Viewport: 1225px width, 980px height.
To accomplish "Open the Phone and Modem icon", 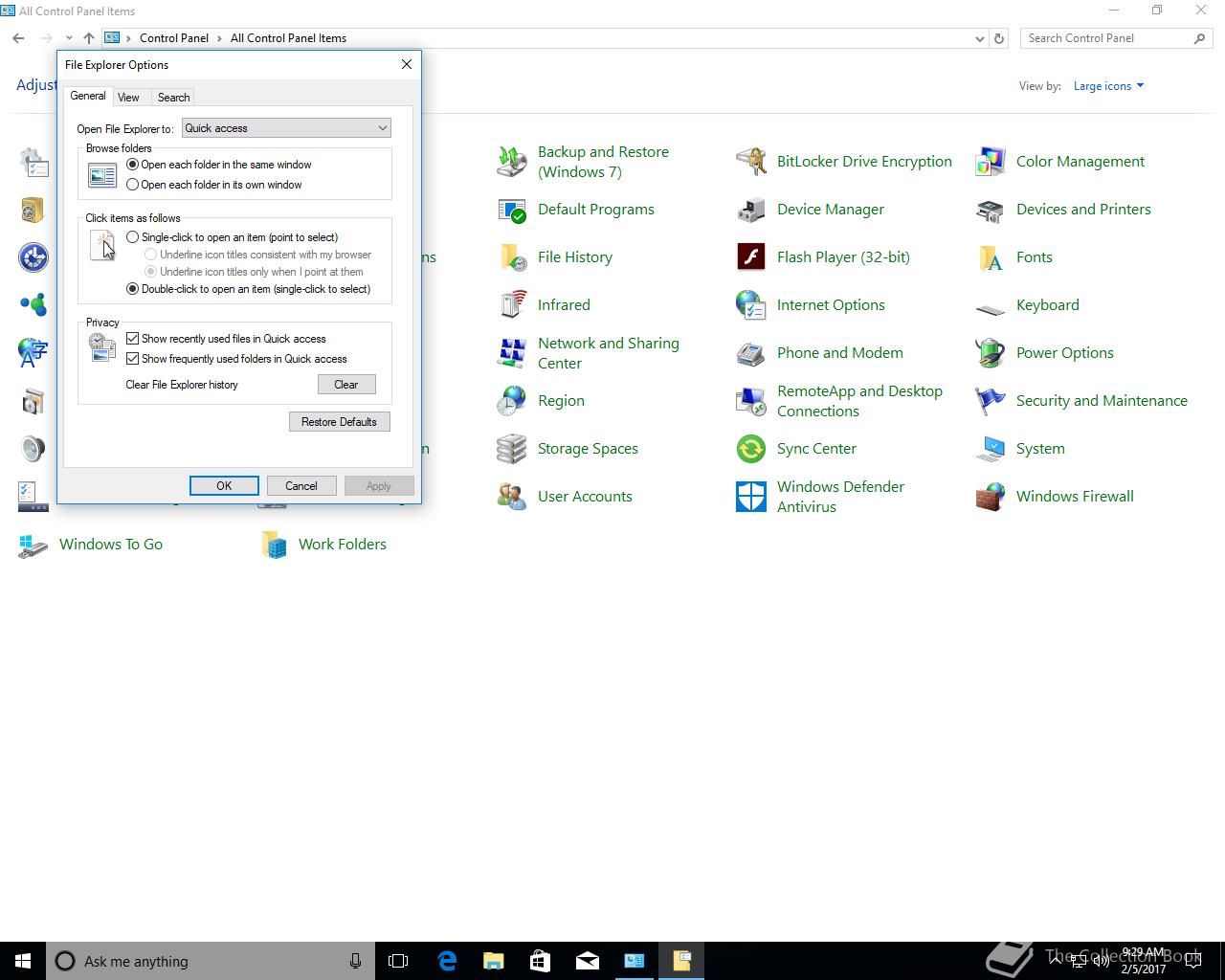I will tap(751, 353).
